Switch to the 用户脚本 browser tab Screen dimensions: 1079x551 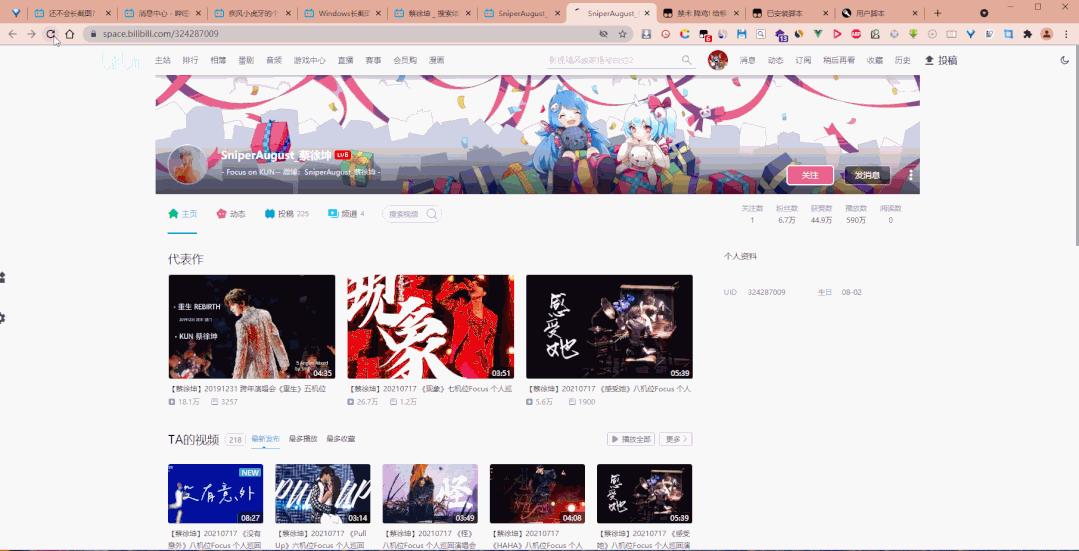click(x=878, y=13)
